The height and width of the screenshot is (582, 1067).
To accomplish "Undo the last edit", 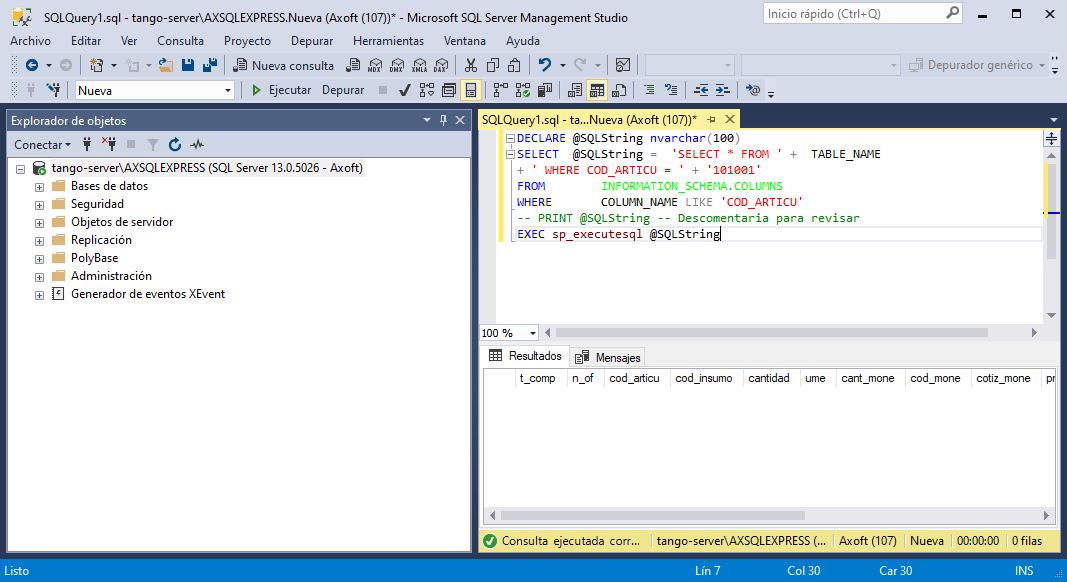I will click(544, 65).
